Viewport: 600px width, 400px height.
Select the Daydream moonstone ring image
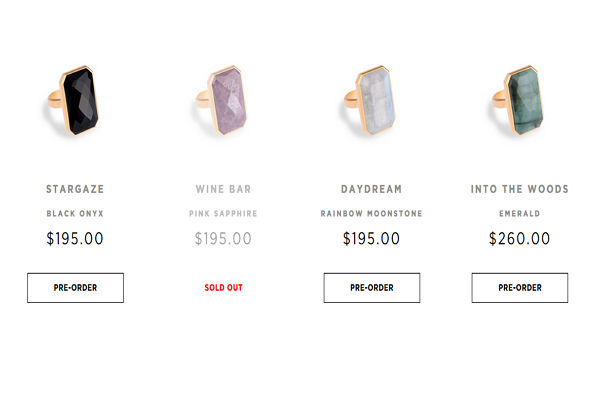point(374,99)
